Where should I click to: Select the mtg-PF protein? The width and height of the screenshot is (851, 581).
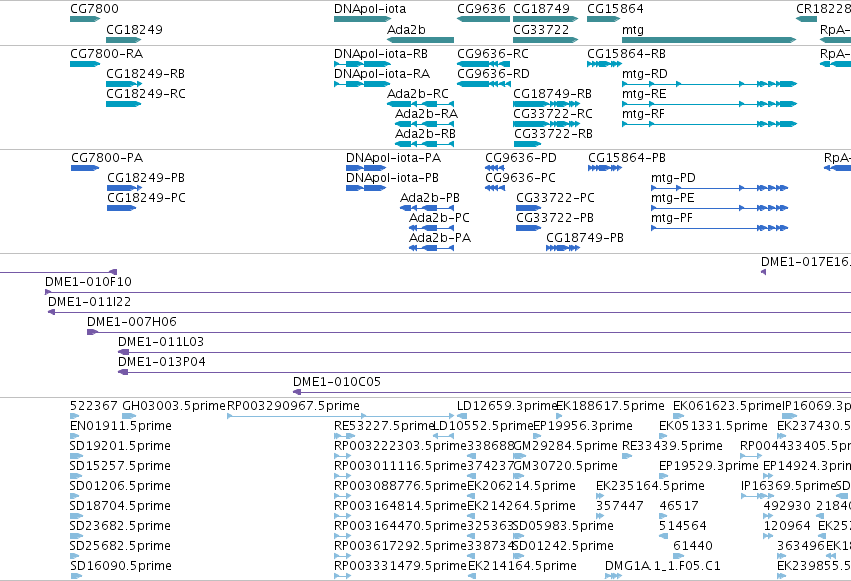coord(719,228)
